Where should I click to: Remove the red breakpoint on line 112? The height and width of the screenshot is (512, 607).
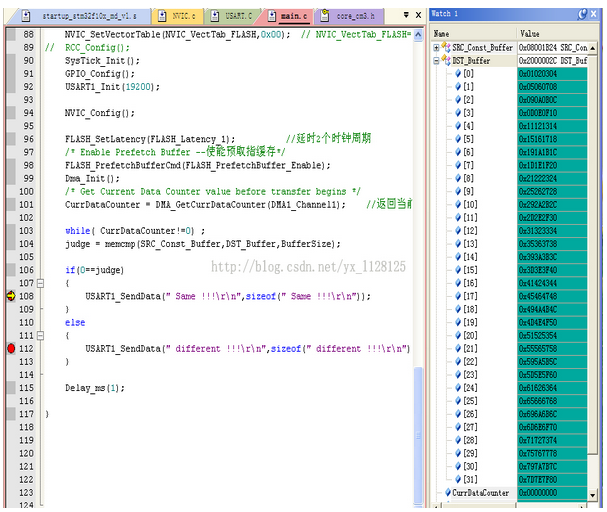tap(11, 349)
